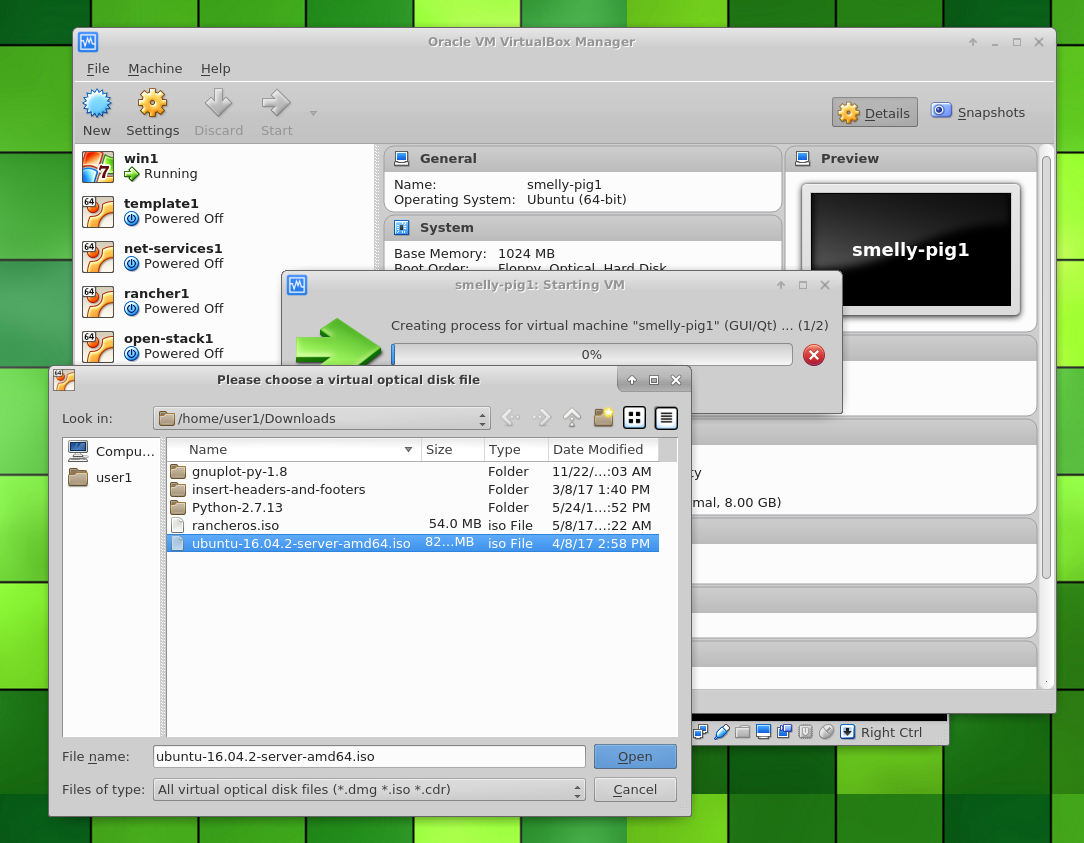
Task: Click the Base Memory 1024 MB value
Action: tap(526, 254)
